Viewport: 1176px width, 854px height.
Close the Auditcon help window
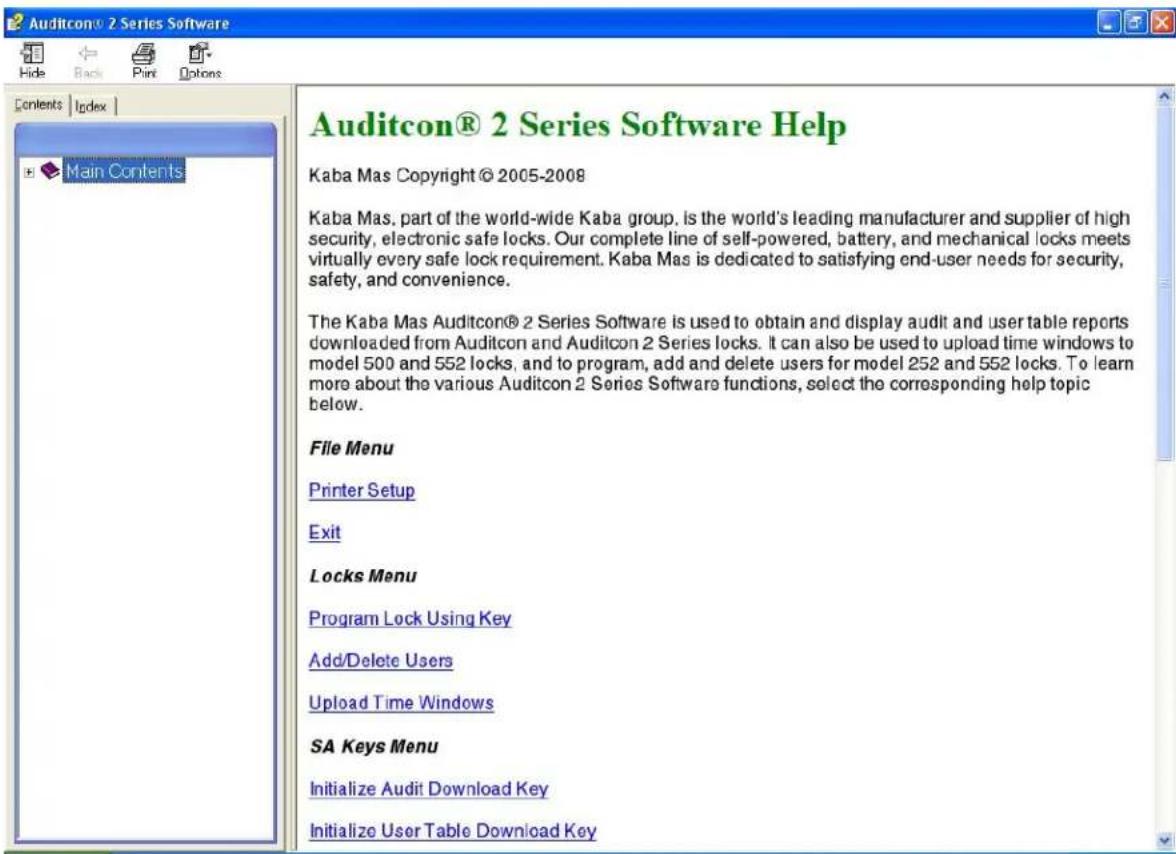point(1162,23)
